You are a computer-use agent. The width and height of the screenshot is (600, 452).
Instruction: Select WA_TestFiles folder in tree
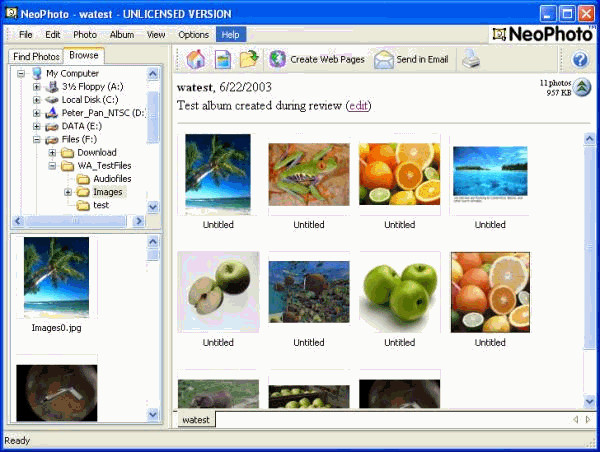coord(104,166)
